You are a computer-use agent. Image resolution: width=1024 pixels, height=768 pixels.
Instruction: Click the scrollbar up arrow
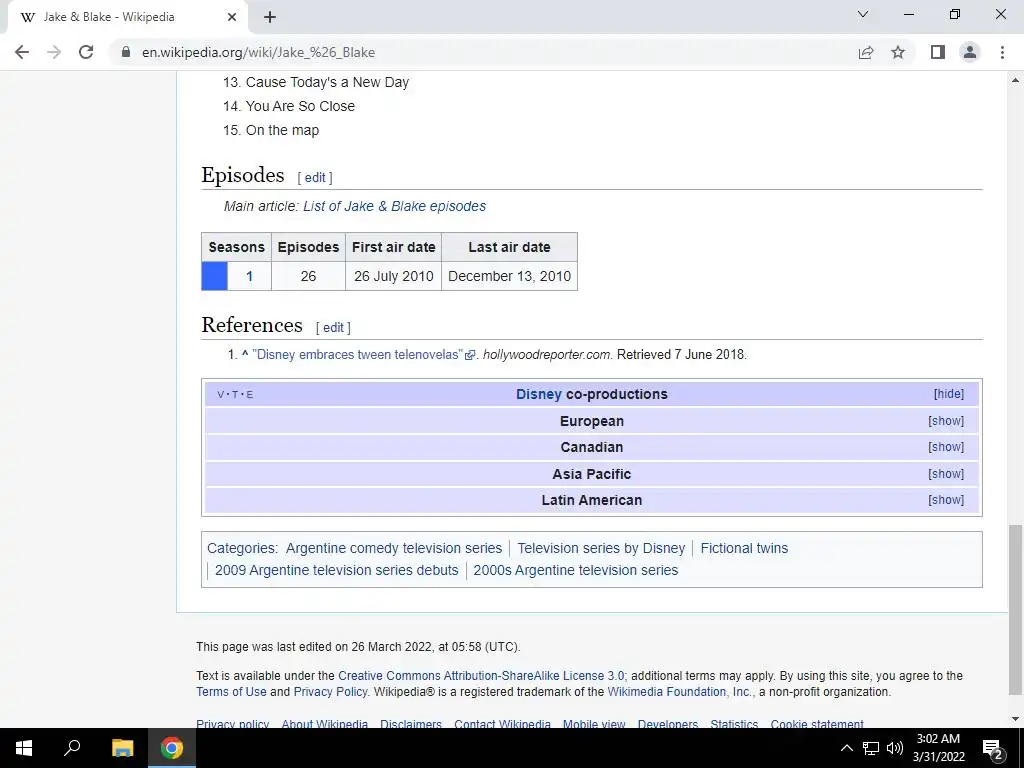point(1015,80)
